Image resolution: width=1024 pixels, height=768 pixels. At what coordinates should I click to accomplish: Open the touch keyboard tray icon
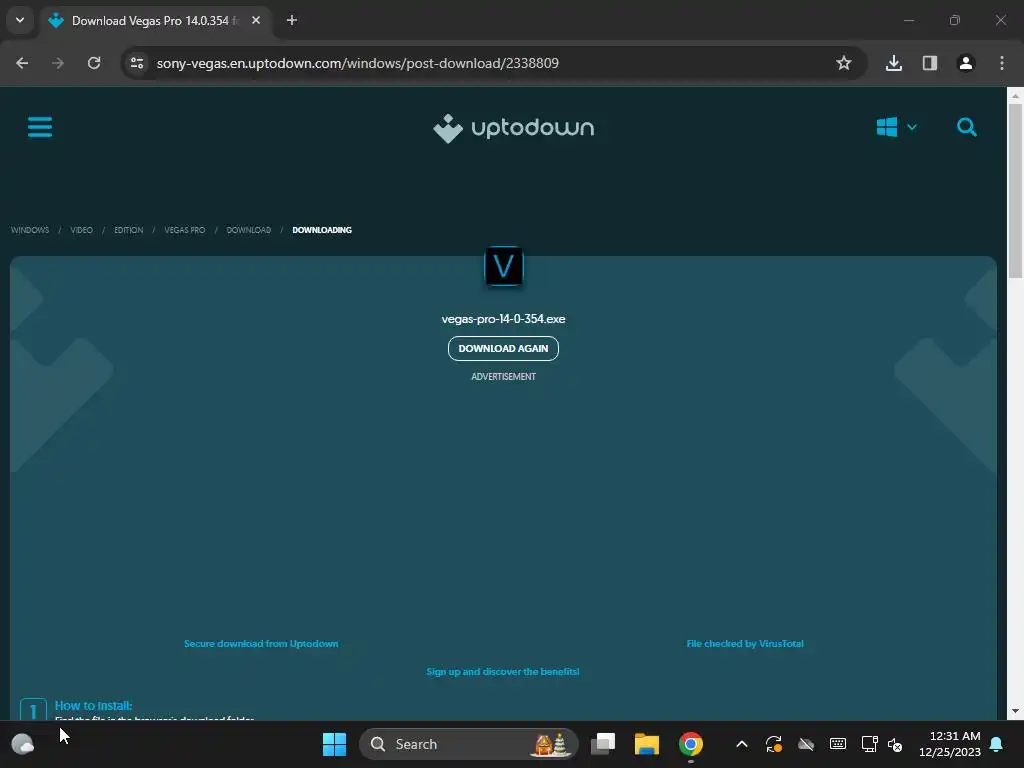[x=838, y=744]
